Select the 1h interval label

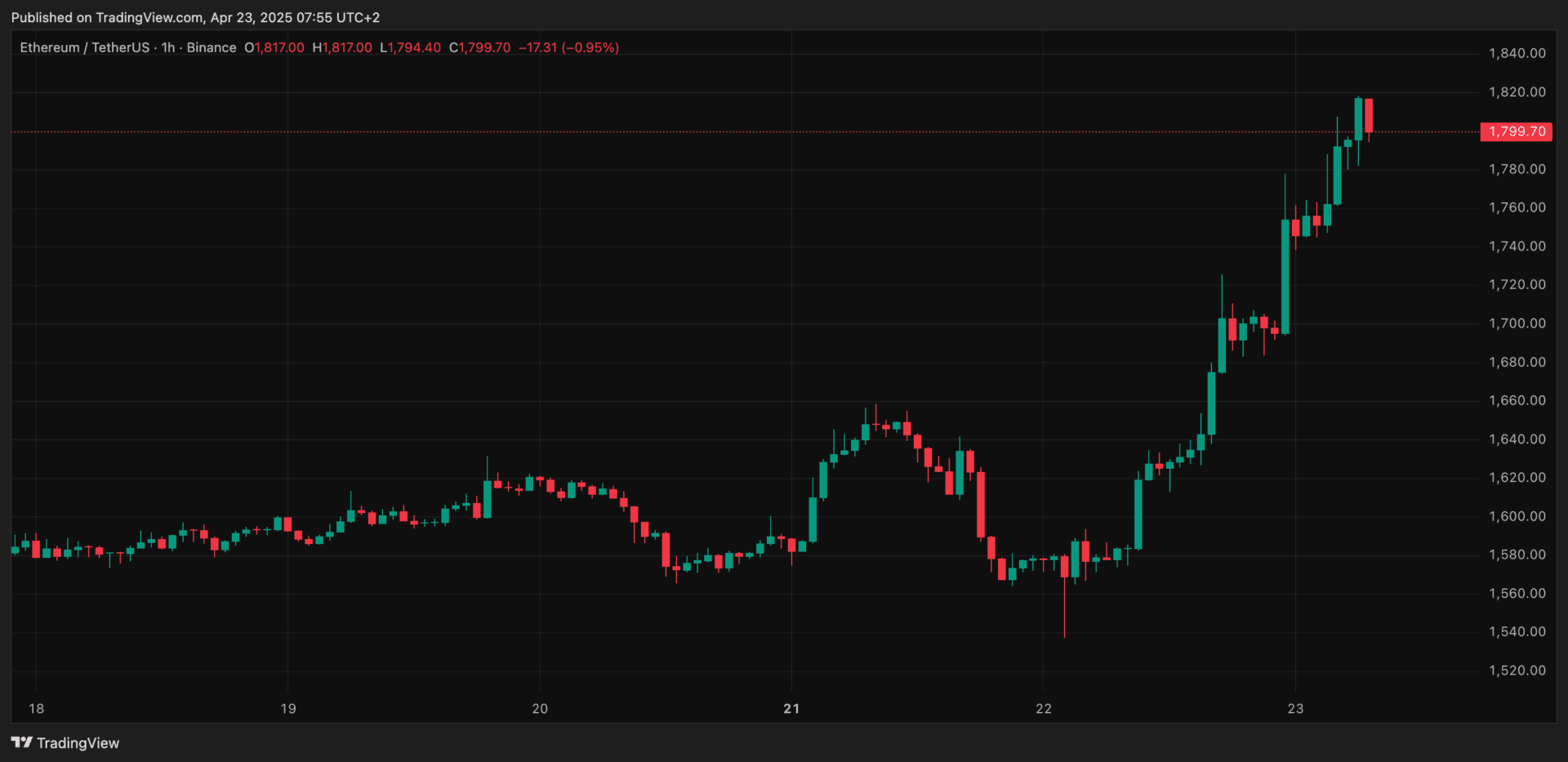(x=168, y=47)
